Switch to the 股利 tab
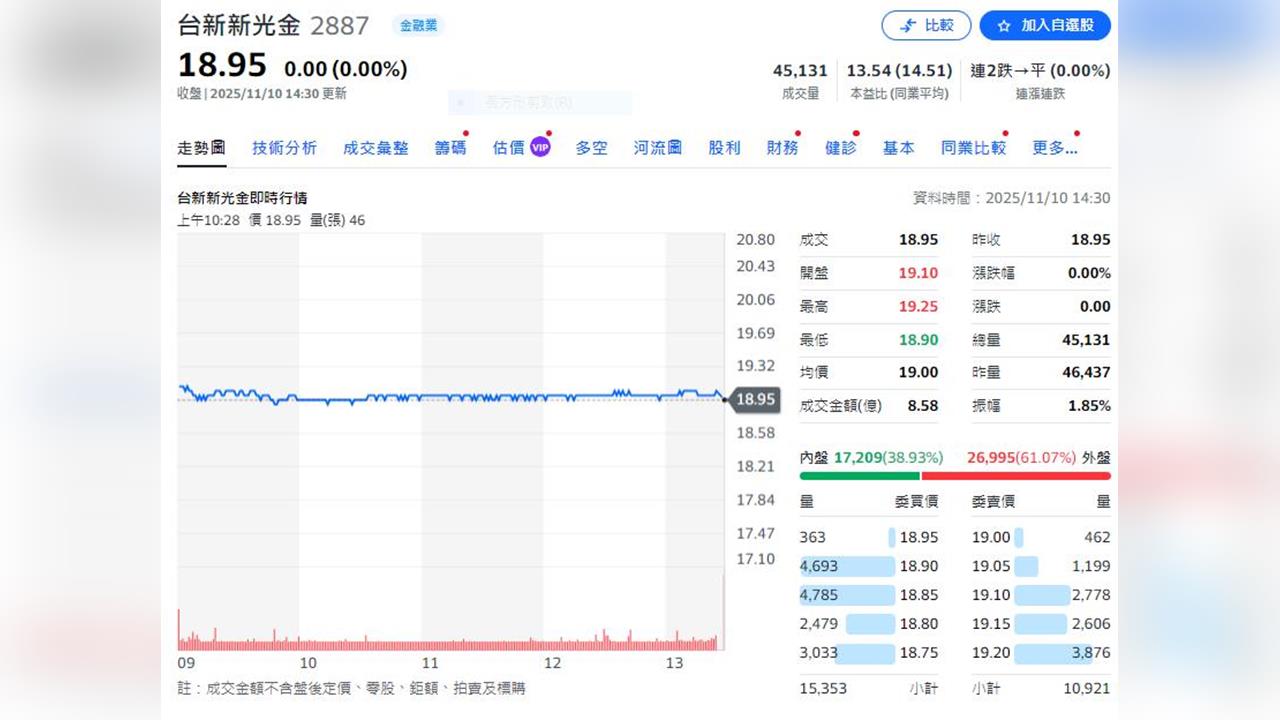Viewport: 1280px width, 720px height. coord(723,147)
